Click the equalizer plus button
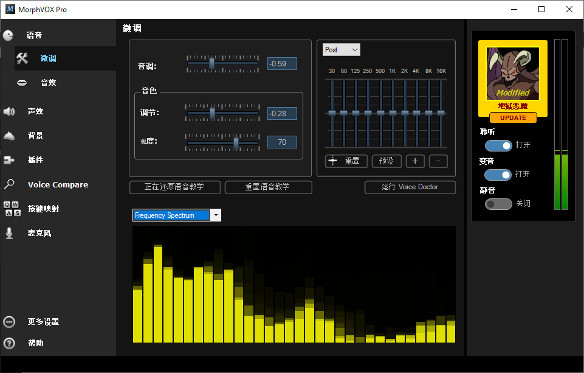Screen dimensions: 584x373 [415, 161]
